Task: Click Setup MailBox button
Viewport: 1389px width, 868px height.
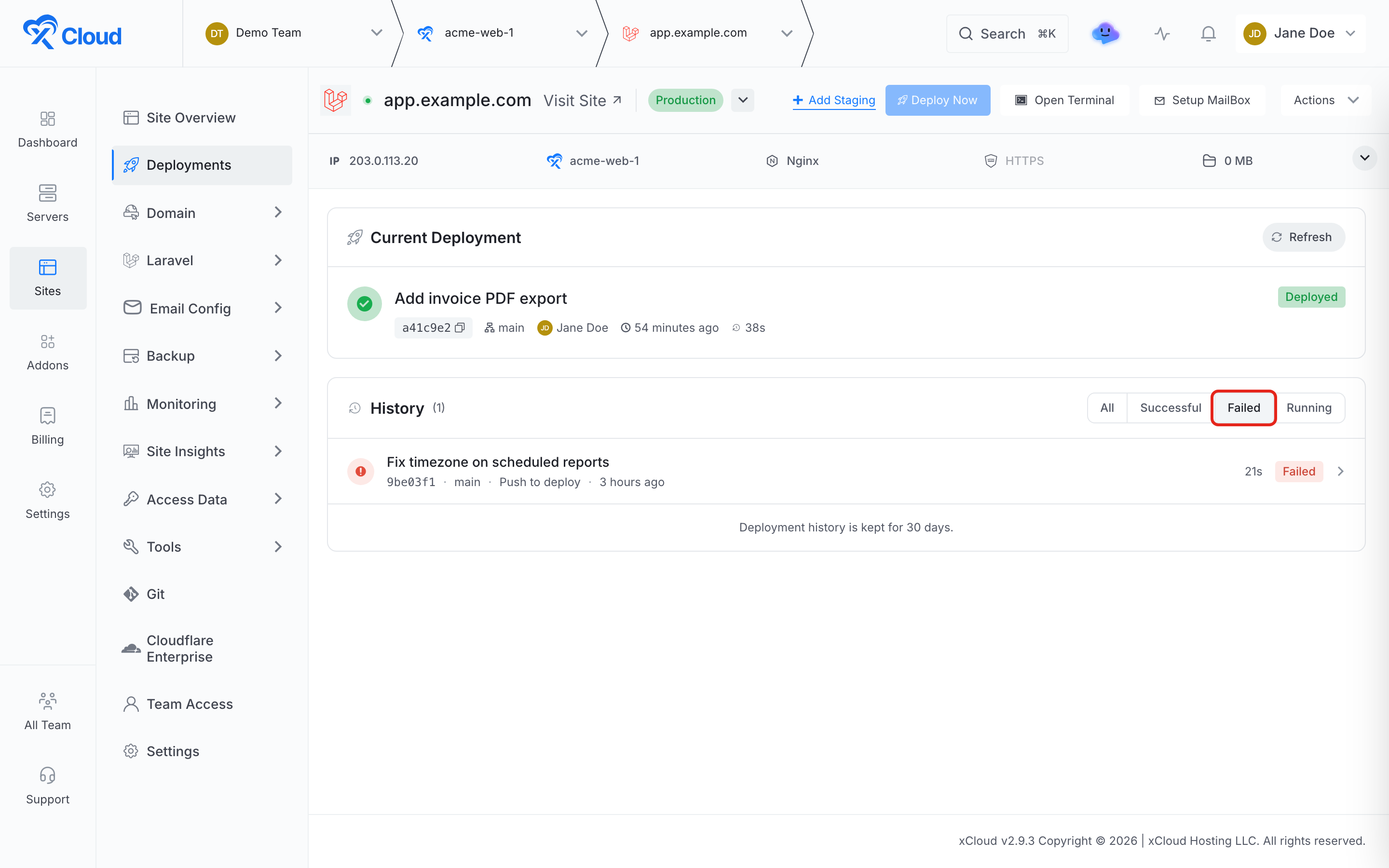Action: pos(1202,100)
